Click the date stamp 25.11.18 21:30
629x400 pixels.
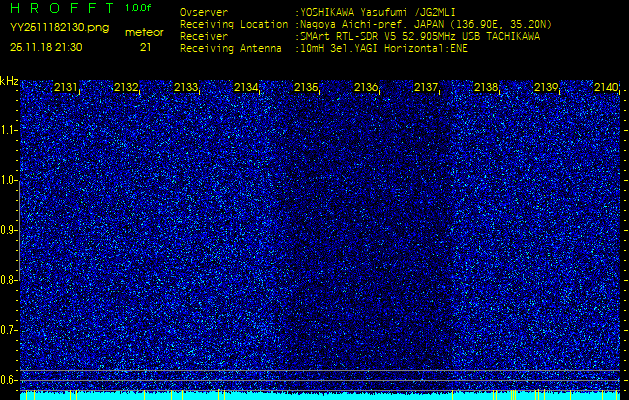(x=46, y=47)
